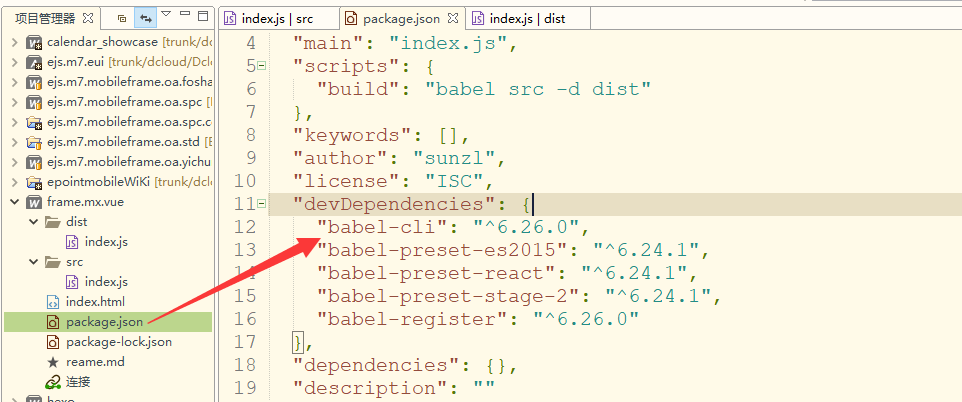Select index.html in the tree
The height and width of the screenshot is (402, 962).
pos(95,302)
